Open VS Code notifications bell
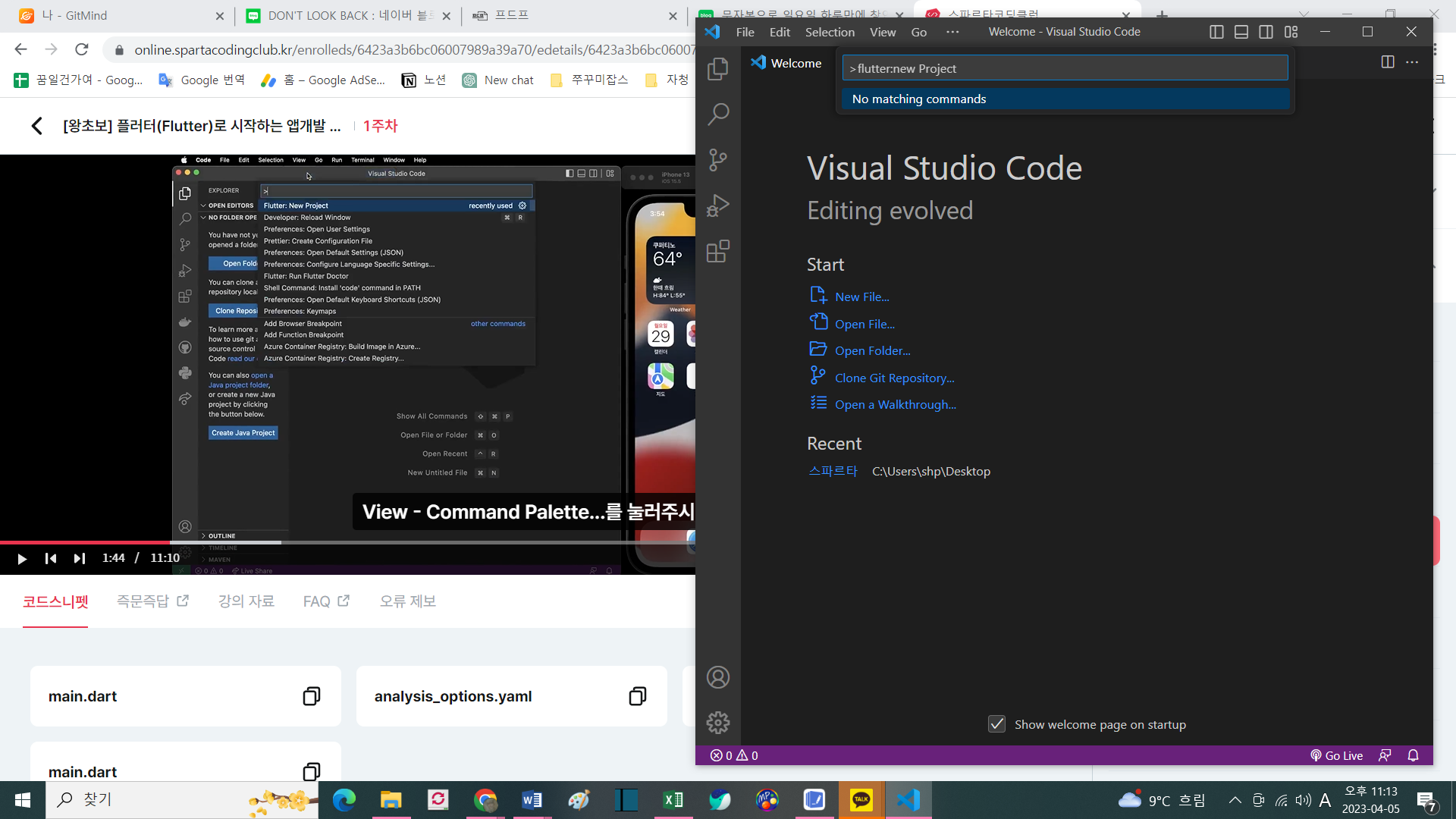The width and height of the screenshot is (1456, 819). [1413, 755]
